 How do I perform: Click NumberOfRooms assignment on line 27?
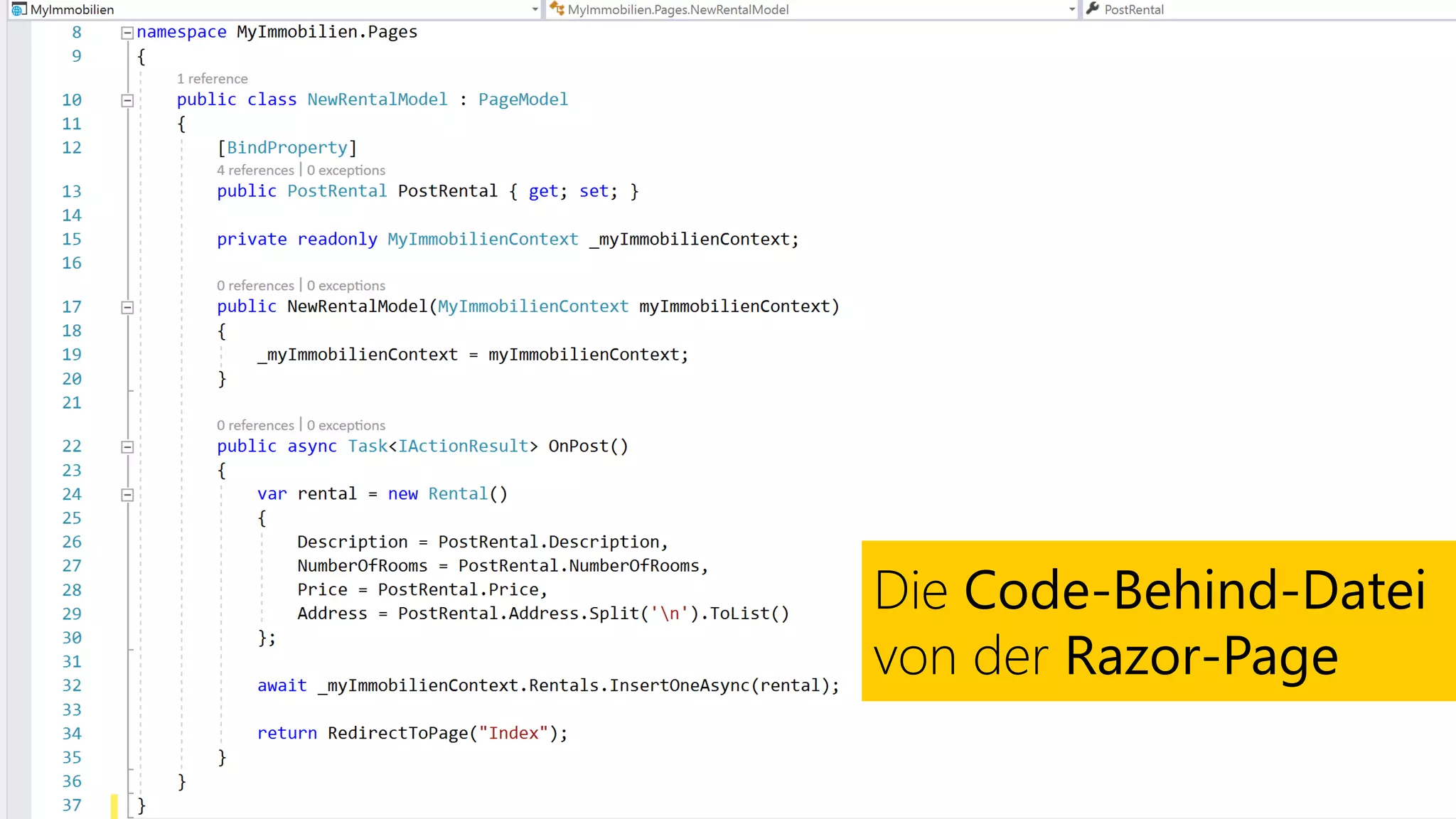(x=503, y=566)
